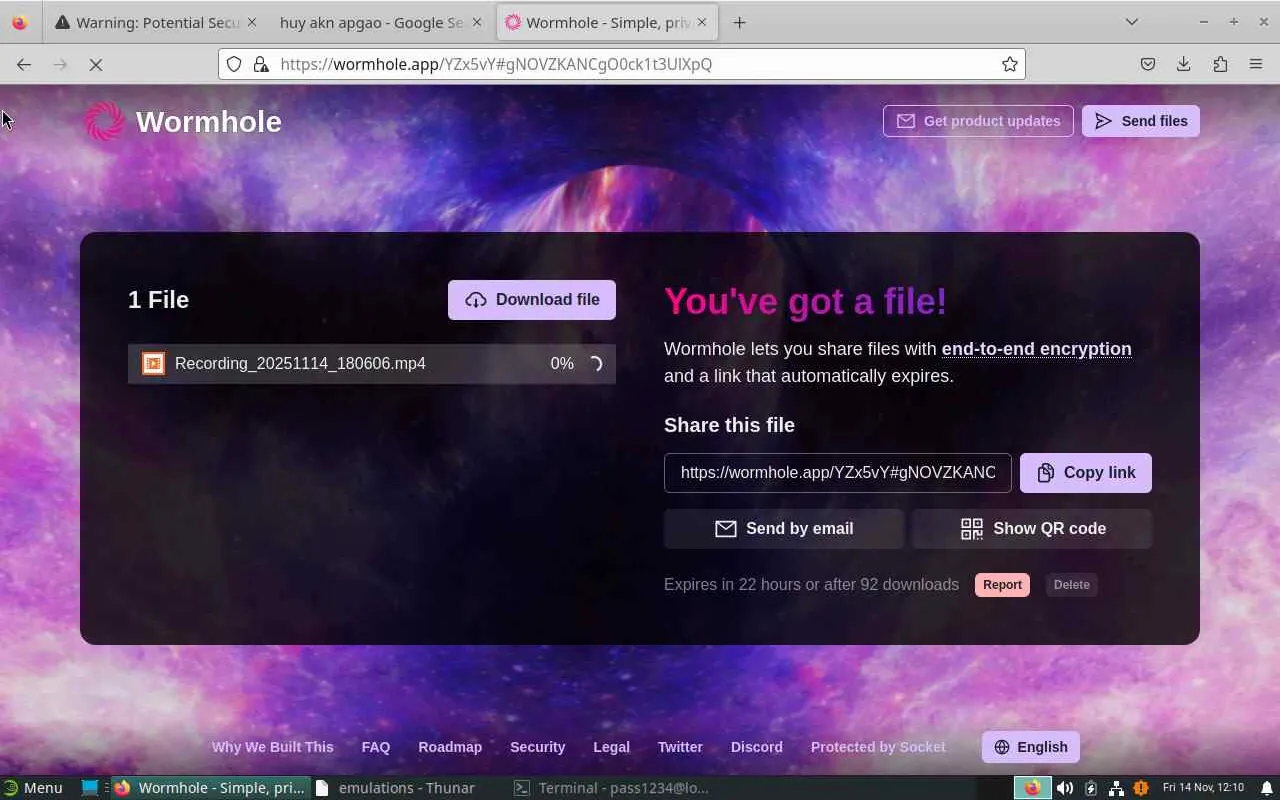1280x800 pixels.
Task: Open the Protected by Socket link
Action: tap(878, 747)
